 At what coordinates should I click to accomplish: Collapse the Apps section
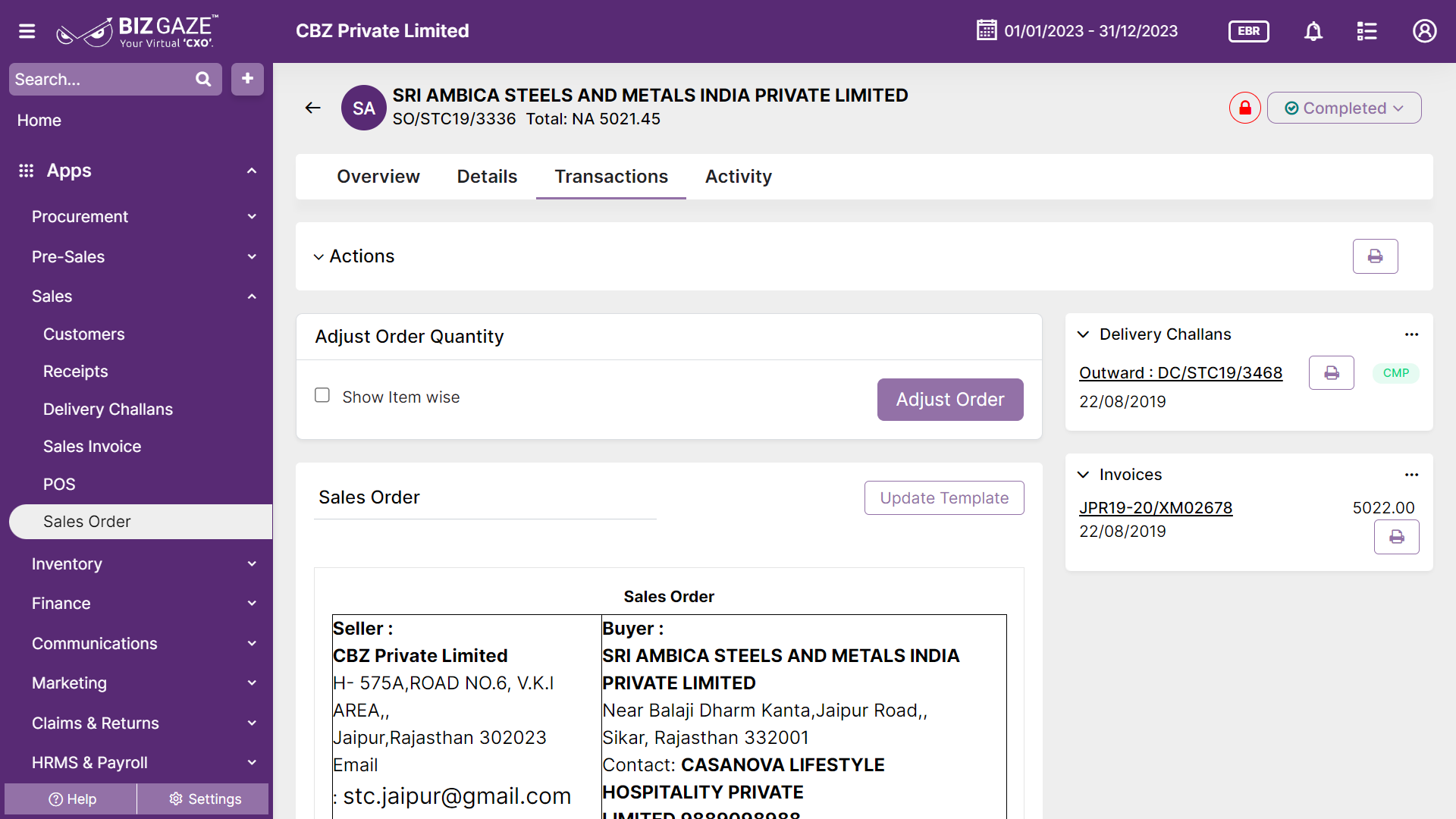click(252, 171)
